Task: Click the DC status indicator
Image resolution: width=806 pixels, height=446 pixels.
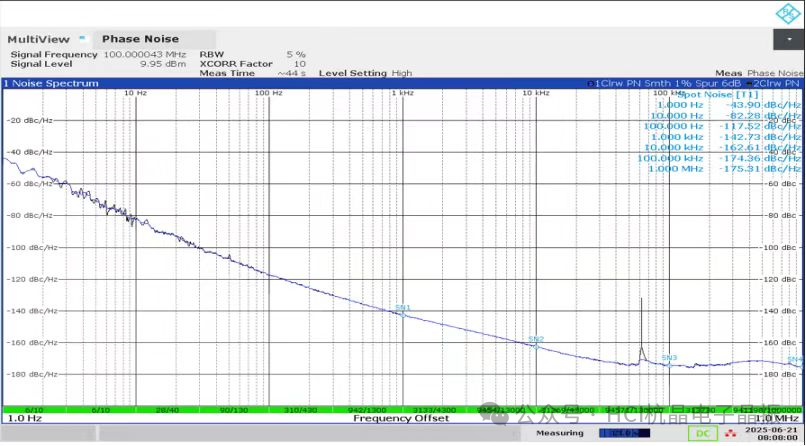Action: 703,433
